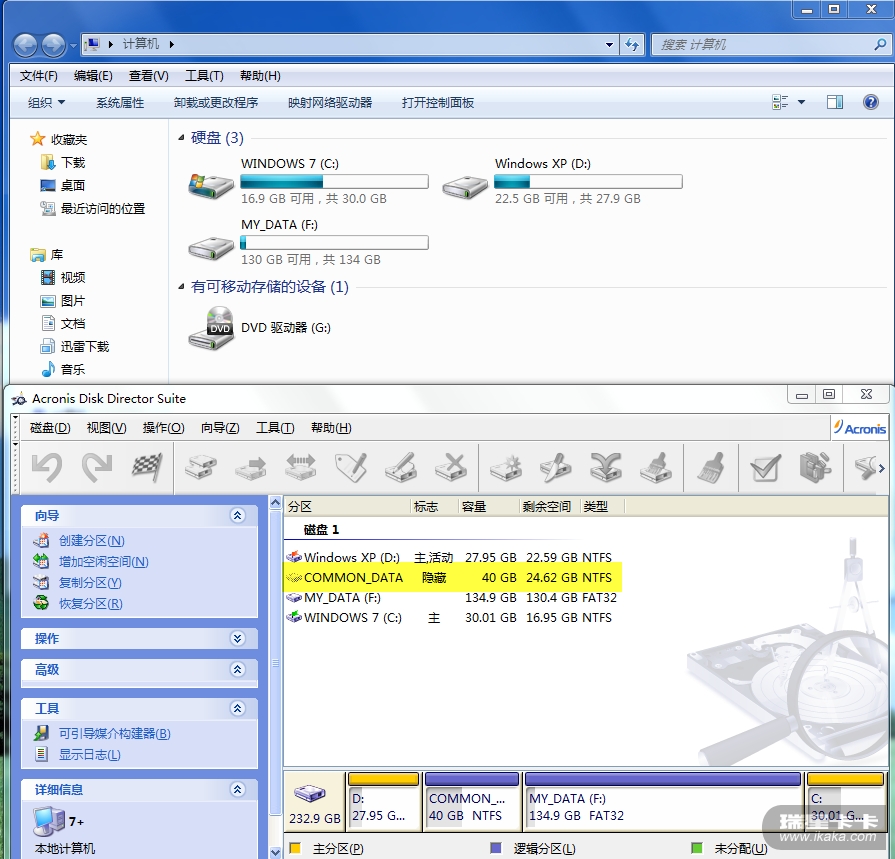Click 可引导媒介构建器(B) link
The width and height of the screenshot is (895, 859).
[x=114, y=733]
